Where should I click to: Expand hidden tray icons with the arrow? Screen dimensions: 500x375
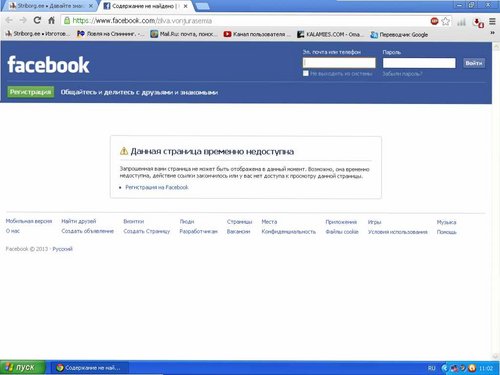point(444,368)
